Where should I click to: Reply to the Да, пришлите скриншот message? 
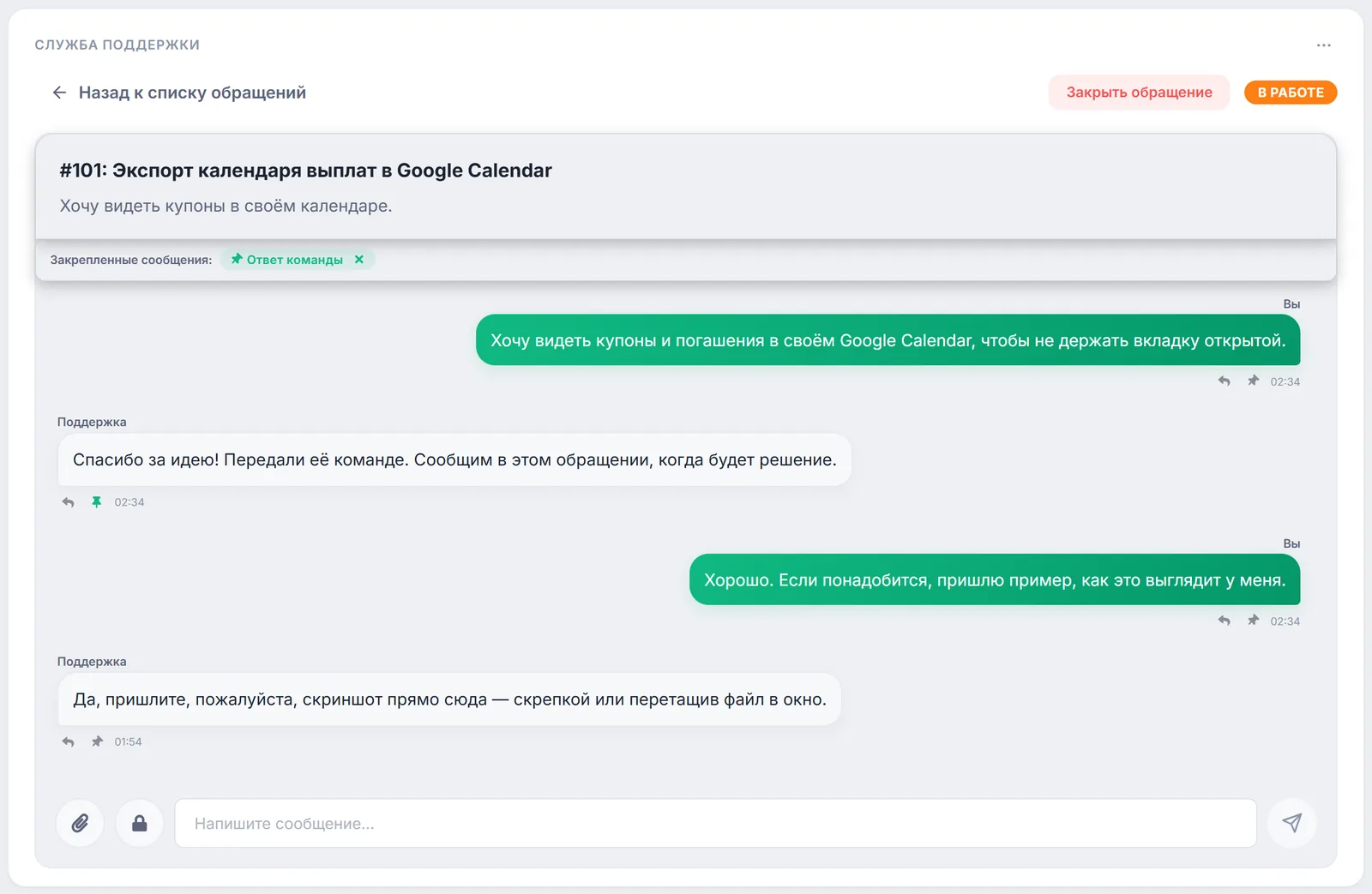[x=69, y=741]
